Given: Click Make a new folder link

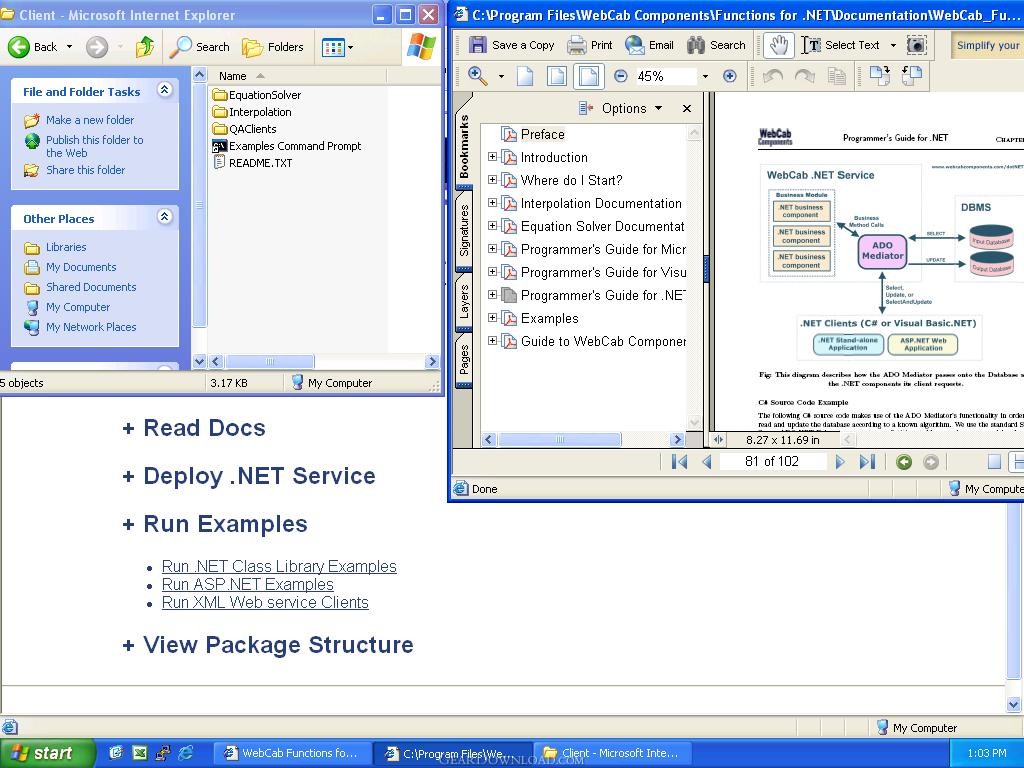Looking at the screenshot, I should tap(89, 120).
